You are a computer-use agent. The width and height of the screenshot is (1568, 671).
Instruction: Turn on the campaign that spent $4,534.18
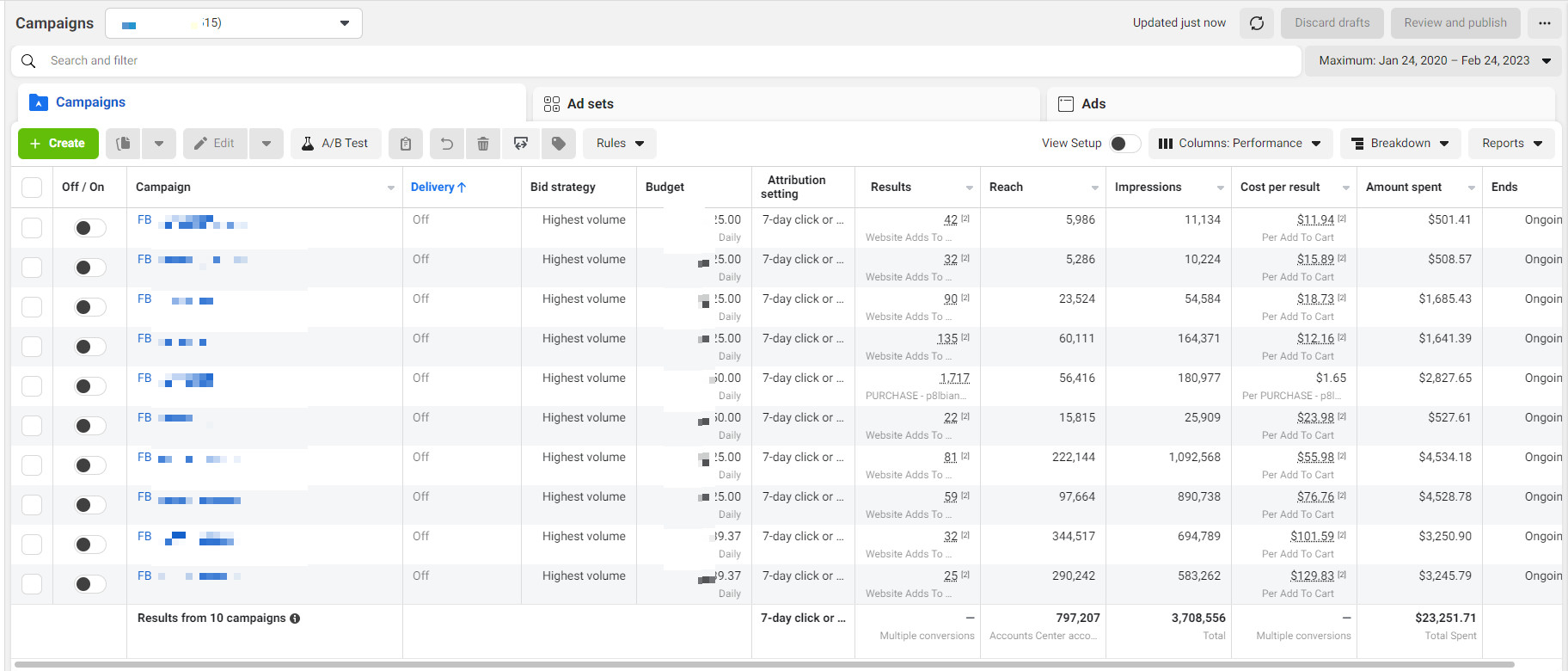[x=89, y=465]
